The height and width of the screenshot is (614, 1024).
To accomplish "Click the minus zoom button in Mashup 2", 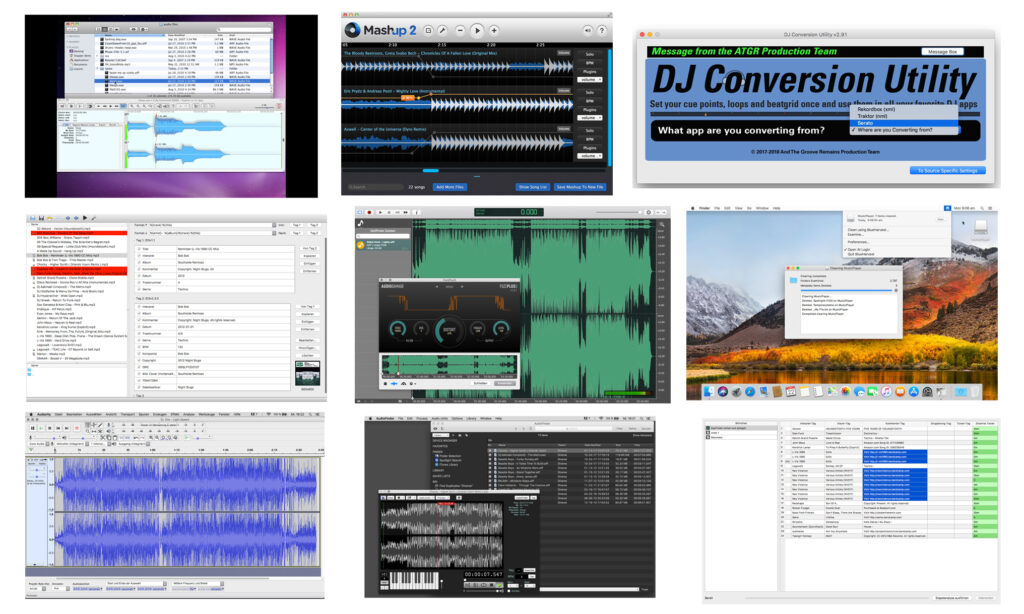I will click(460, 30).
